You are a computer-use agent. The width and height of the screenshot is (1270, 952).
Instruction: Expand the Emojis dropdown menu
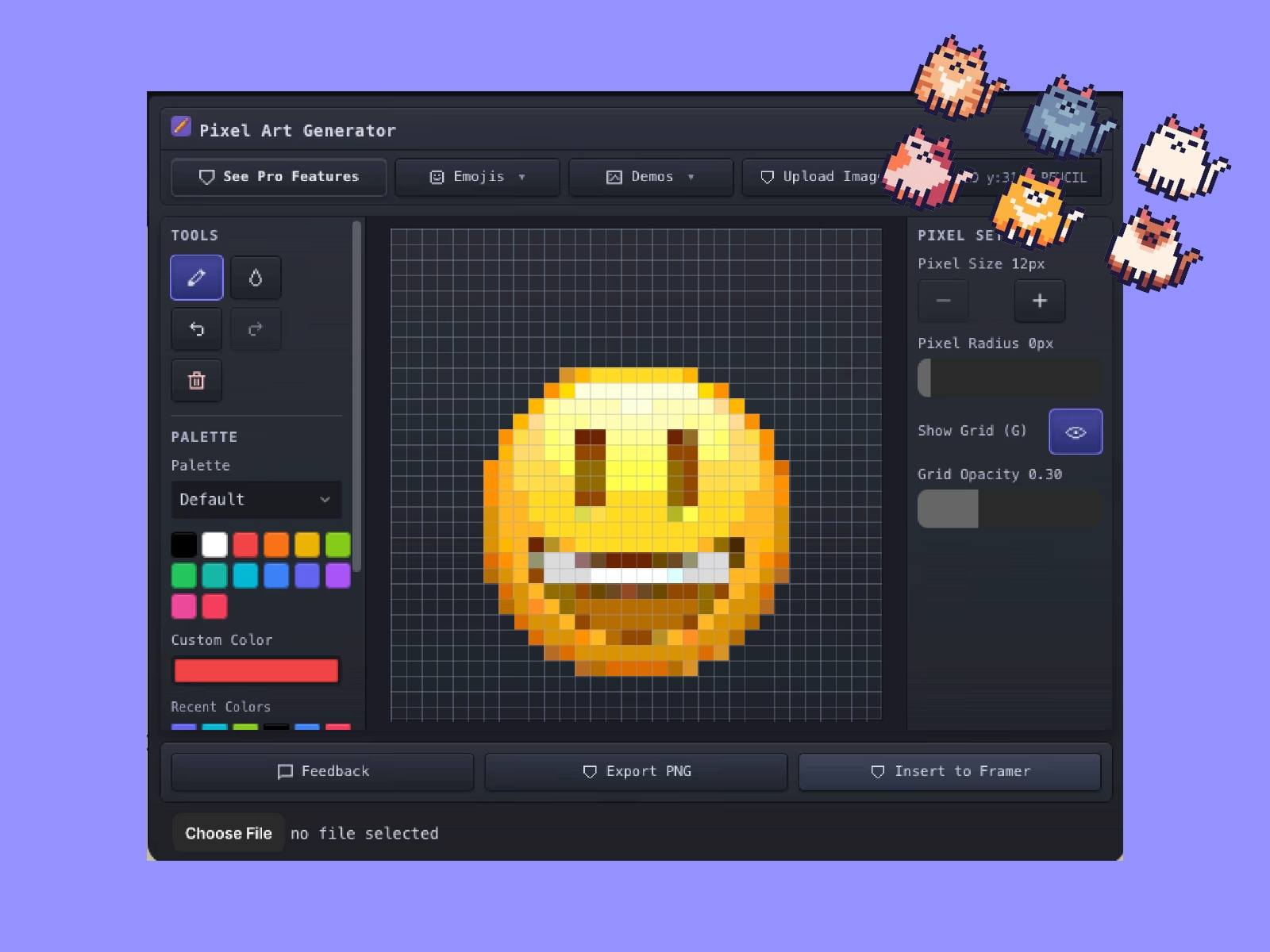522,177
